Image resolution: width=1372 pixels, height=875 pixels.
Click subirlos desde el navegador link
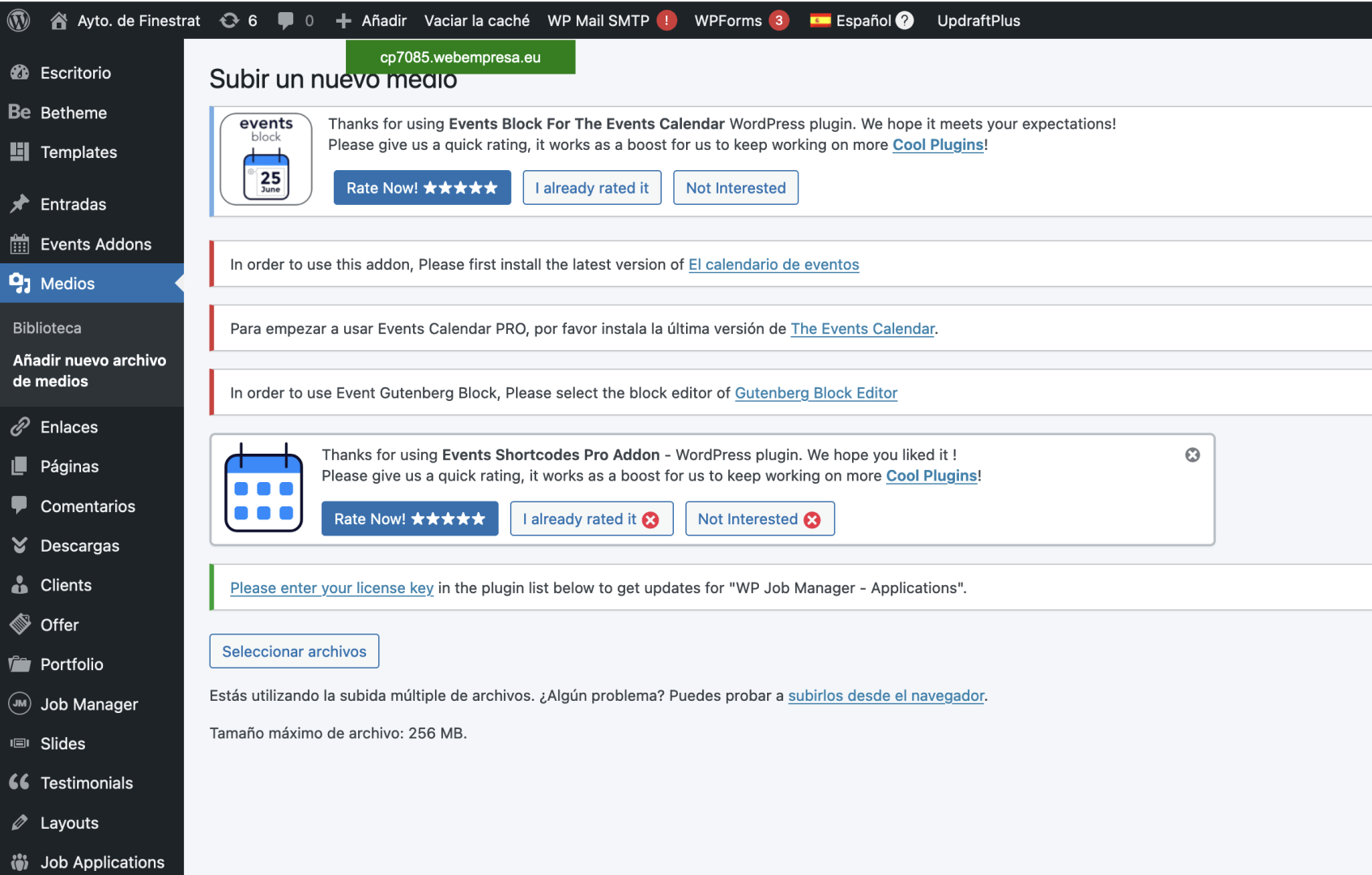coord(886,695)
